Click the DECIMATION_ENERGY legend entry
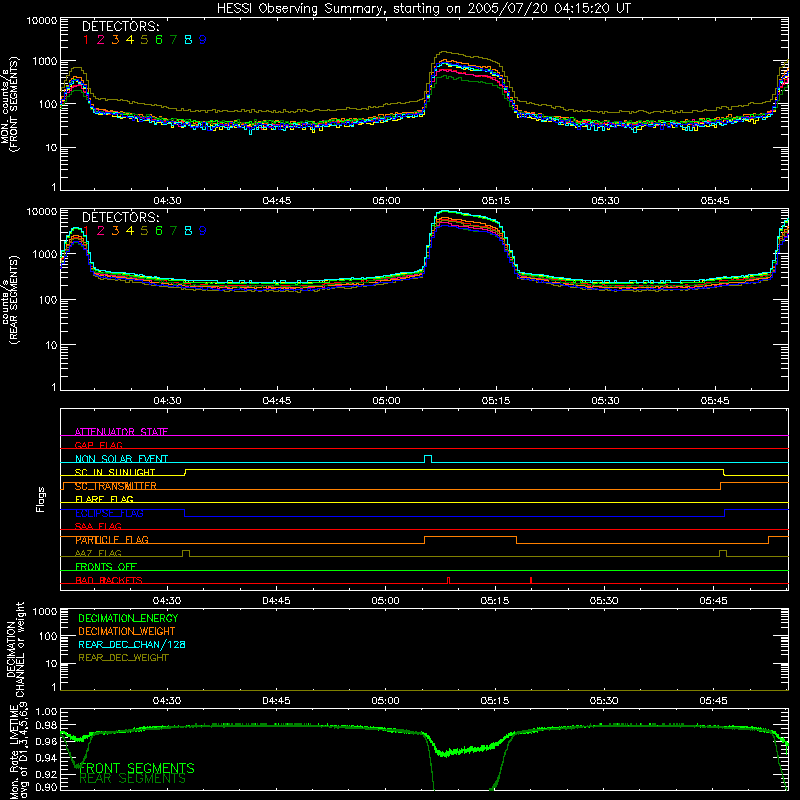 pos(128,618)
